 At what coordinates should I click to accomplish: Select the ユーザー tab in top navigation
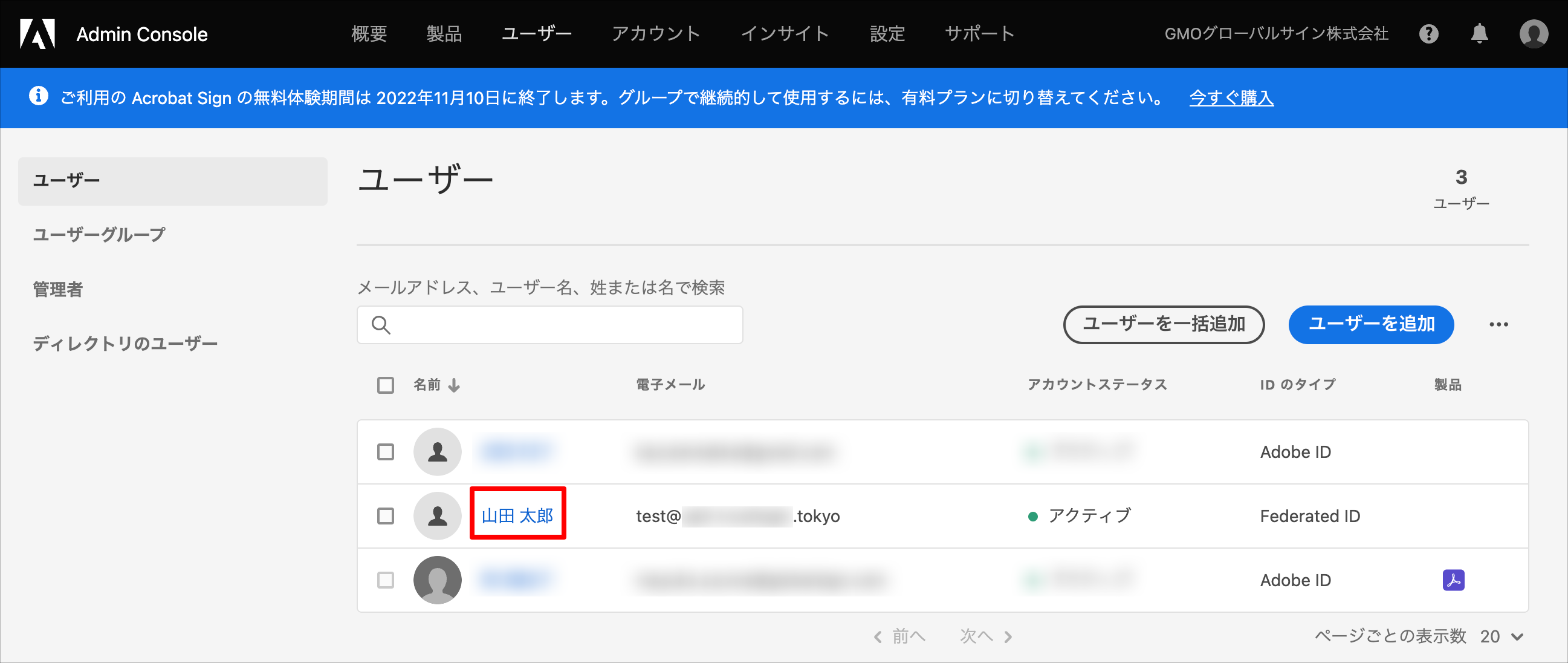(x=536, y=33)
